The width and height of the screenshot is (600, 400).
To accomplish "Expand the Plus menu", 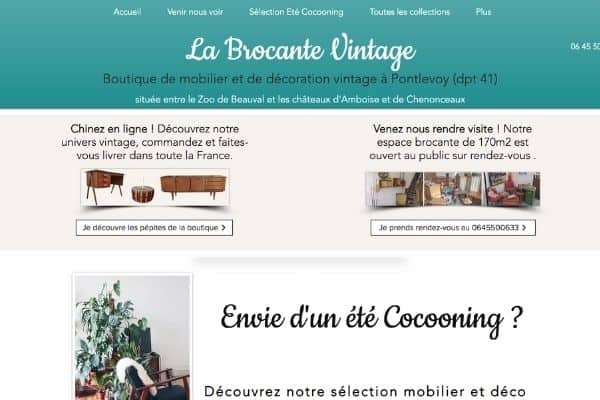I will click(483, 12).
